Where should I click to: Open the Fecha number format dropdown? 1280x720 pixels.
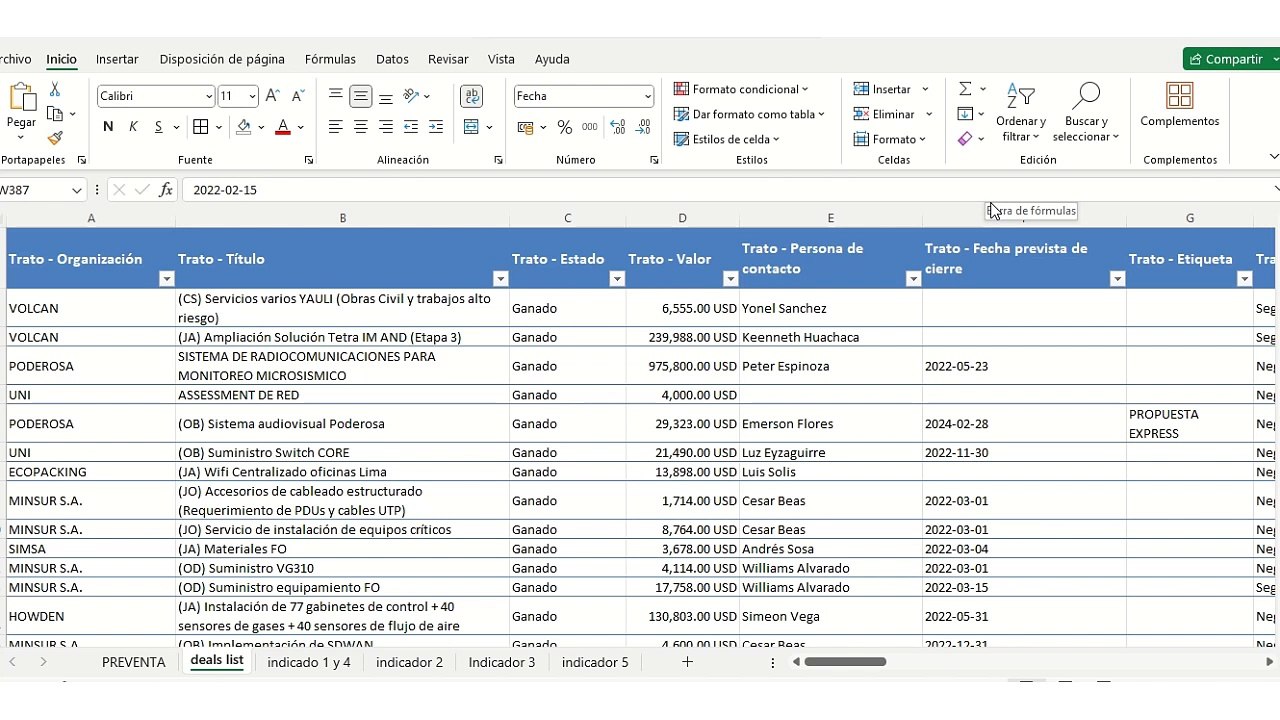click(x=648, y=96)
